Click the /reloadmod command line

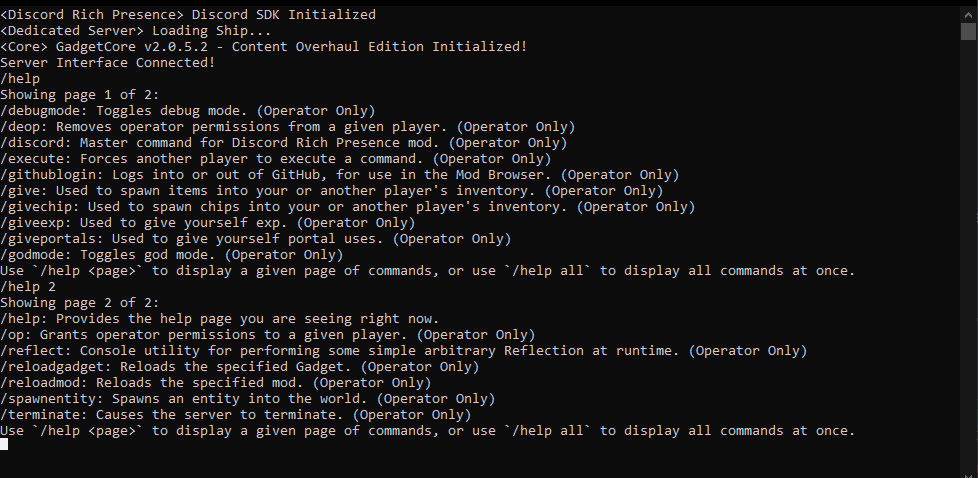pos(216,383)
